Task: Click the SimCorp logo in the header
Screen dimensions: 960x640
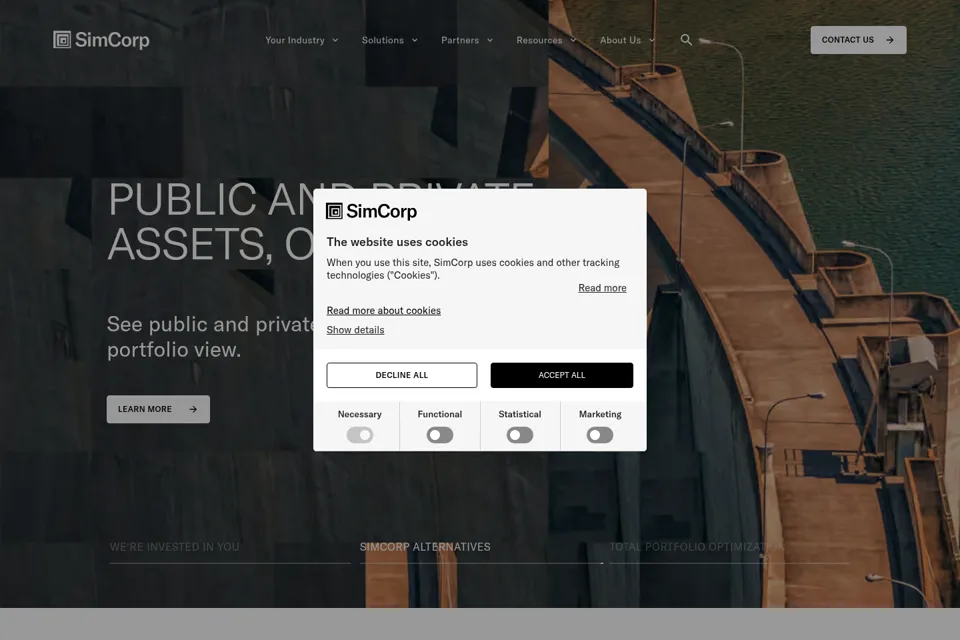Action: 101,40
